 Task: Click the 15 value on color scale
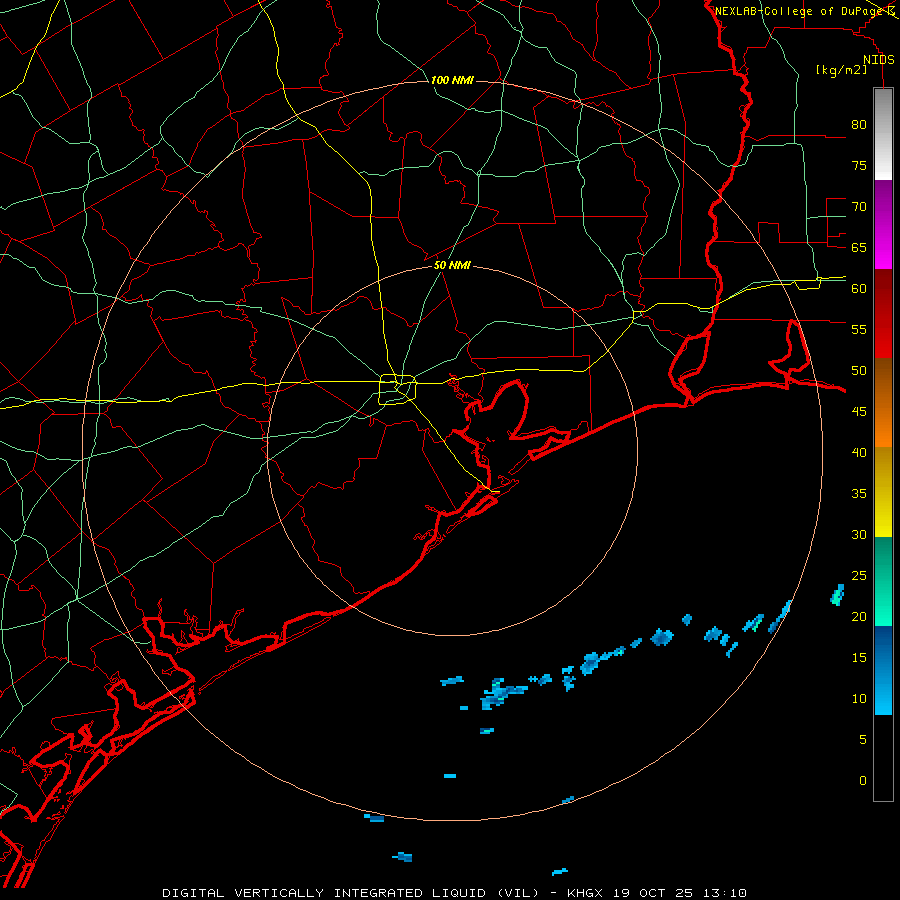(x=859, y=658)
